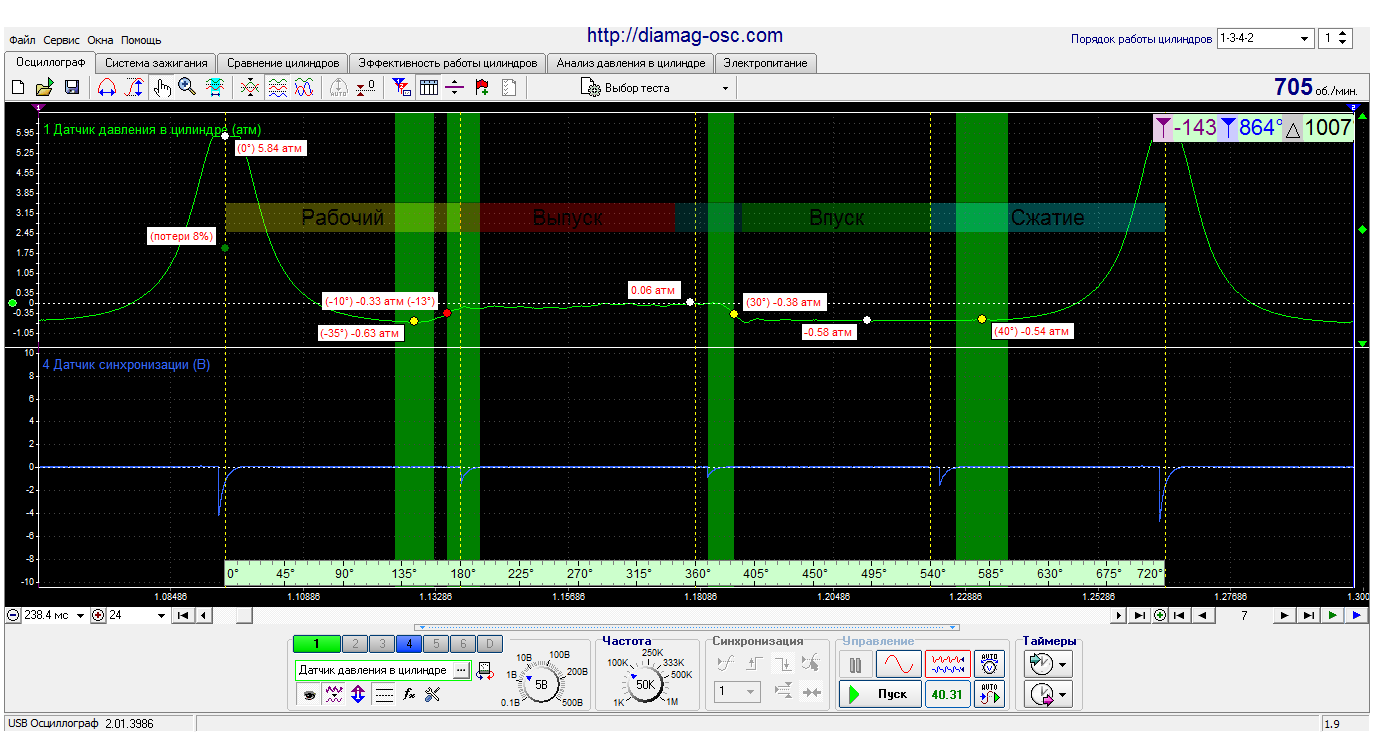1374x736 pixels.
Task: Open the checklist report icon
Action: pyautogui.click(x=508, y=88)
